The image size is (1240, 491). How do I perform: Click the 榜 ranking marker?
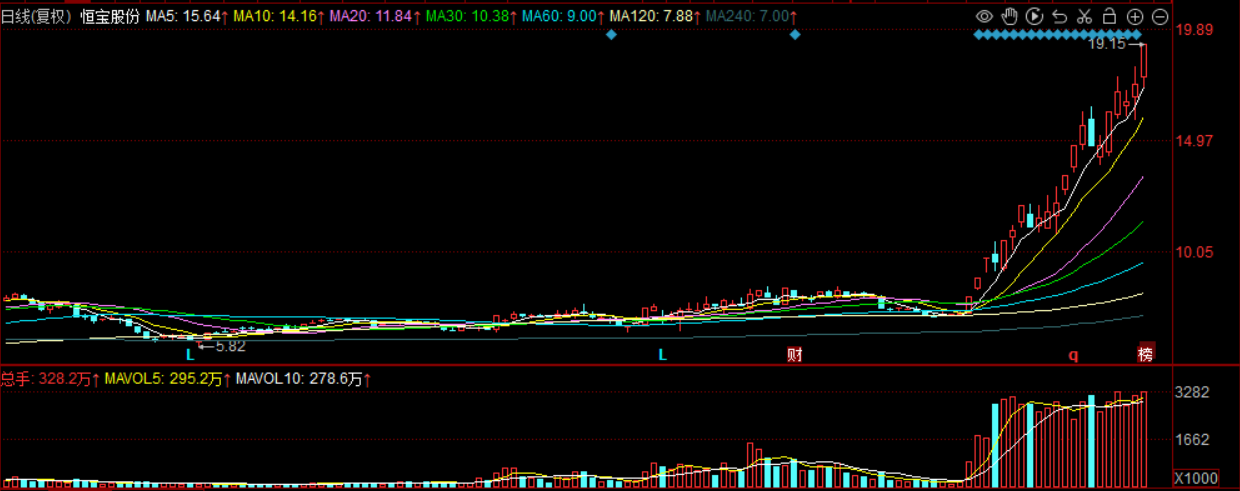tap(1145, 353)
